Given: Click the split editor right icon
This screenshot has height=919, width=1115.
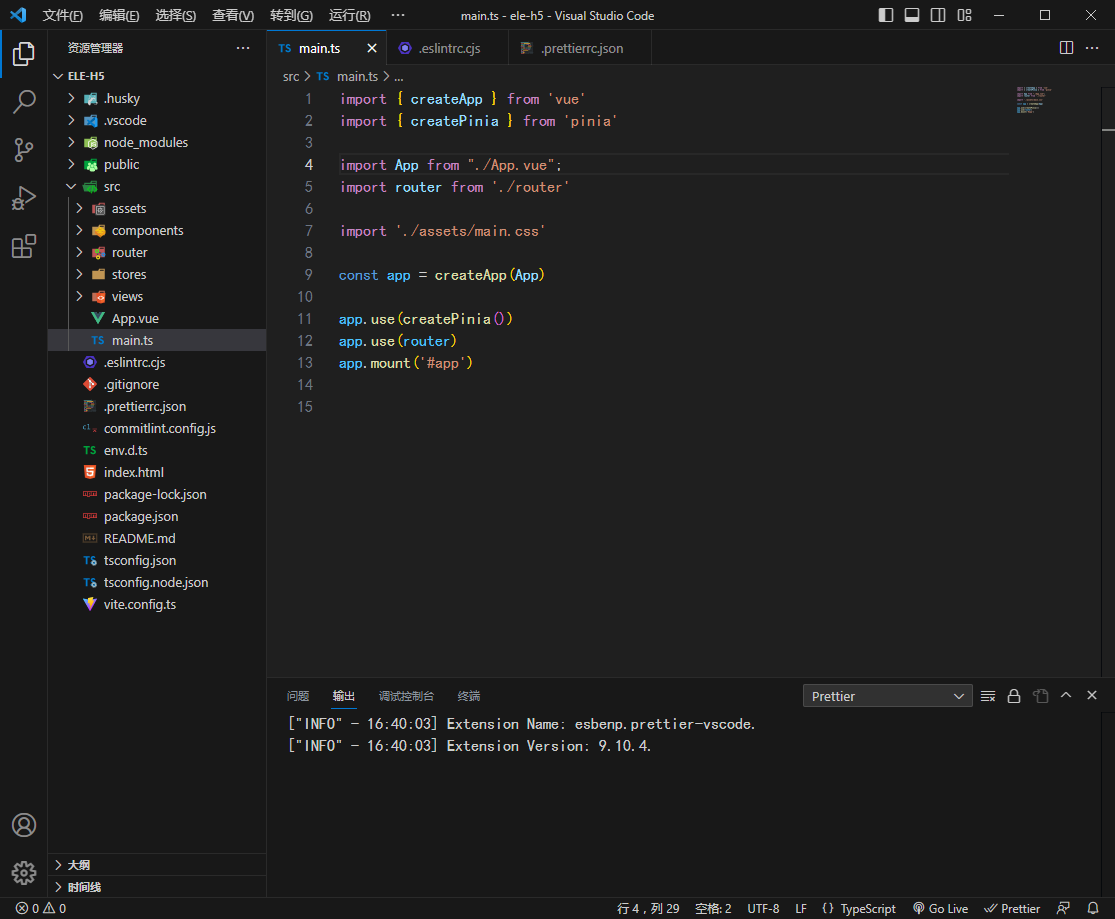Looking at the screenshot, I should point(1066,48).
